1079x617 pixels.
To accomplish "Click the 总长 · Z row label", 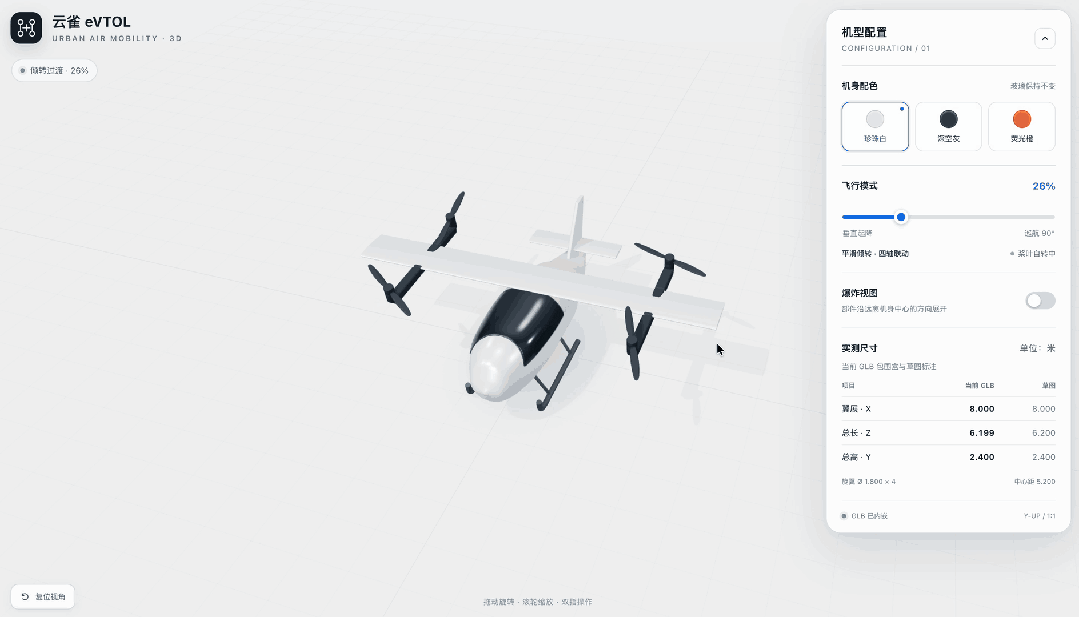I will [856, 433].
